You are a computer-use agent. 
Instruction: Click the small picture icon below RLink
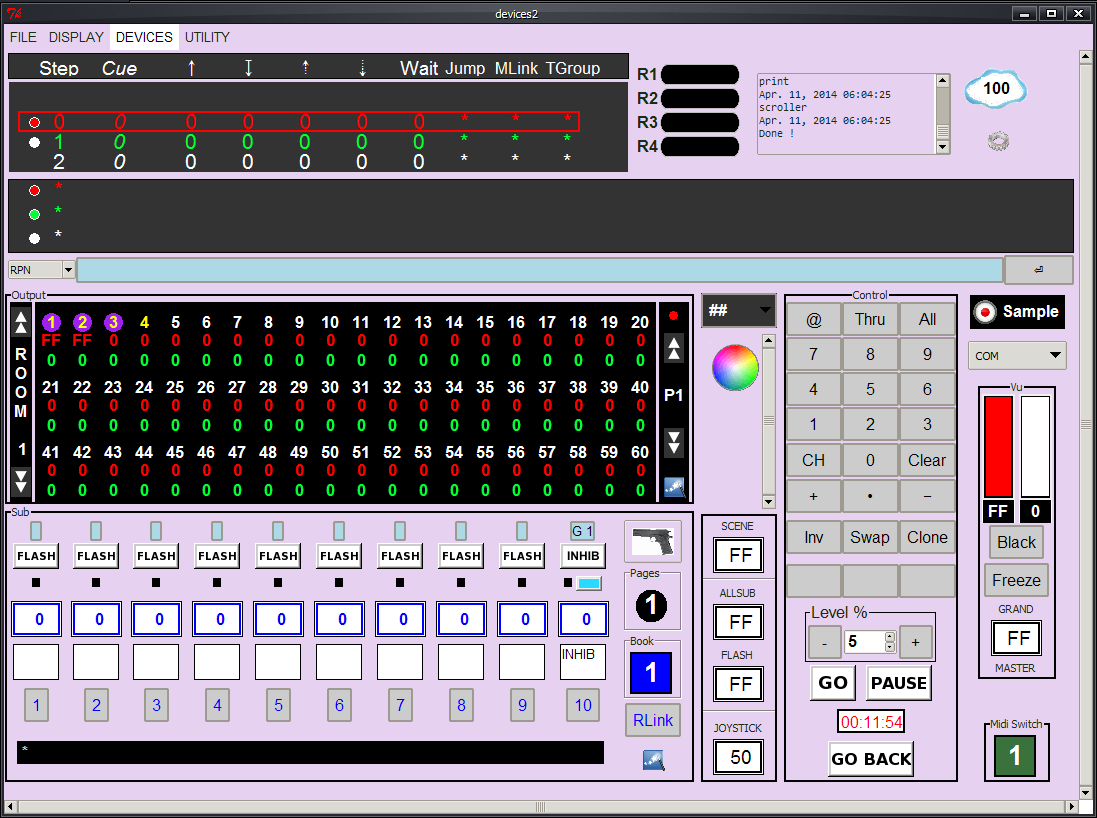pyautogui.click(x=653, y=761)
